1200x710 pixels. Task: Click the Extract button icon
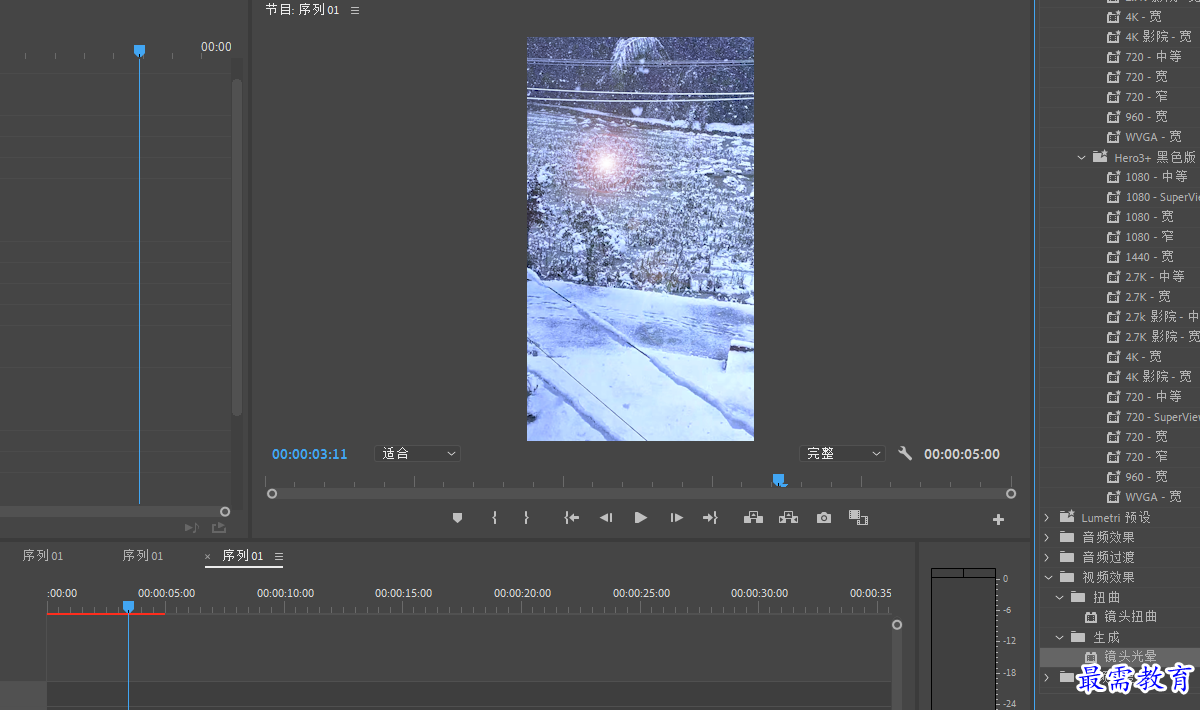point(788,517)
